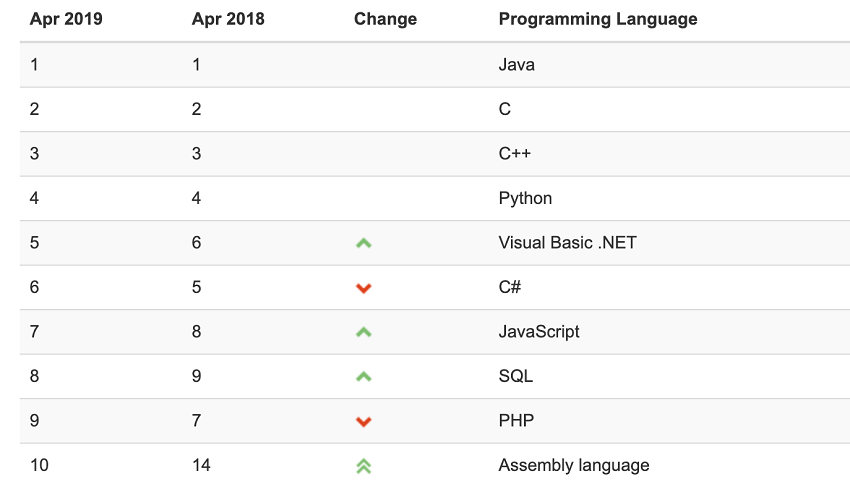850x487 pixels.
Task: Open the Python language entry
Action: [x=525, y=198]
